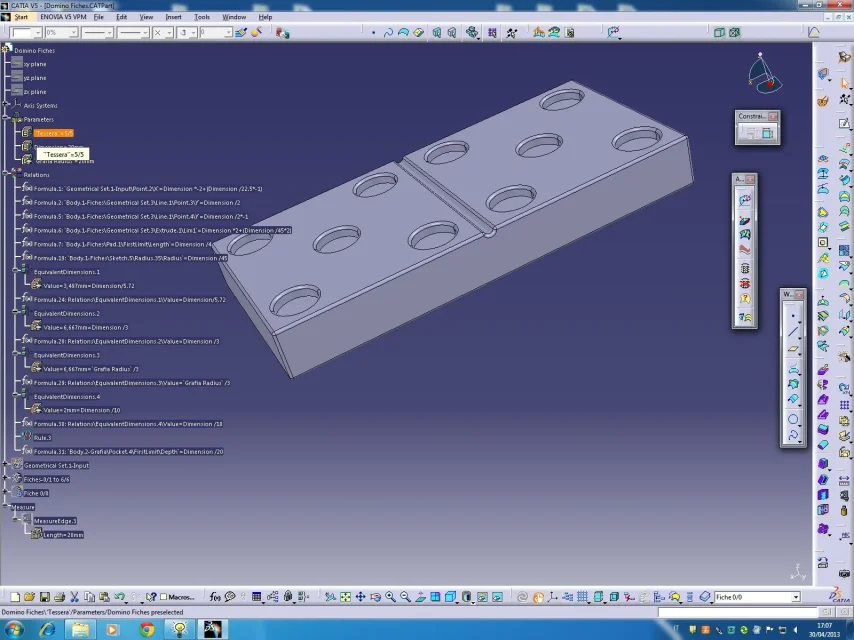Open the Edit menu
Viewport: 854px width, 640px height.
pyautogui.click(x=121, y=17)
